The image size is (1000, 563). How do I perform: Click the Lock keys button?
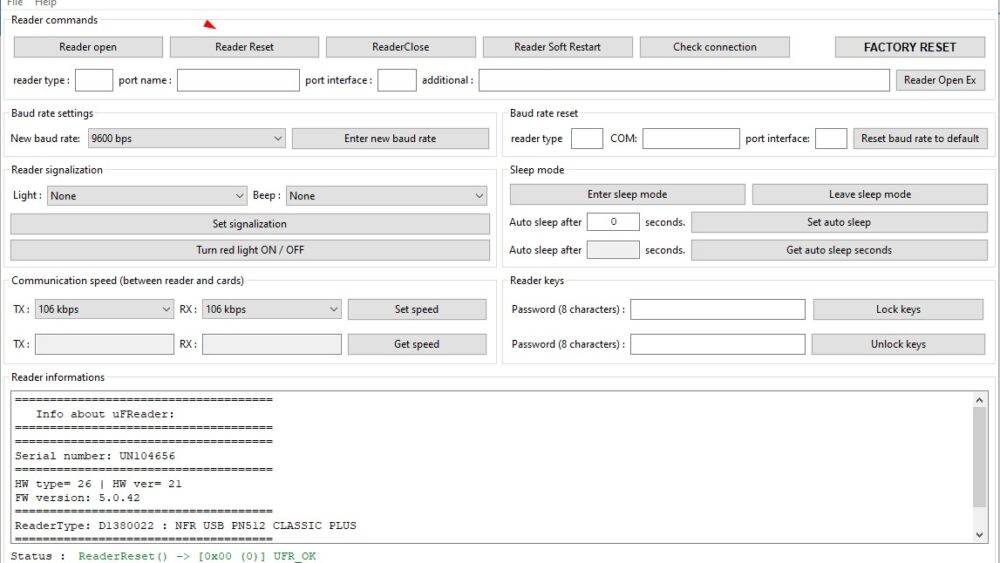[x=898, y=309]
